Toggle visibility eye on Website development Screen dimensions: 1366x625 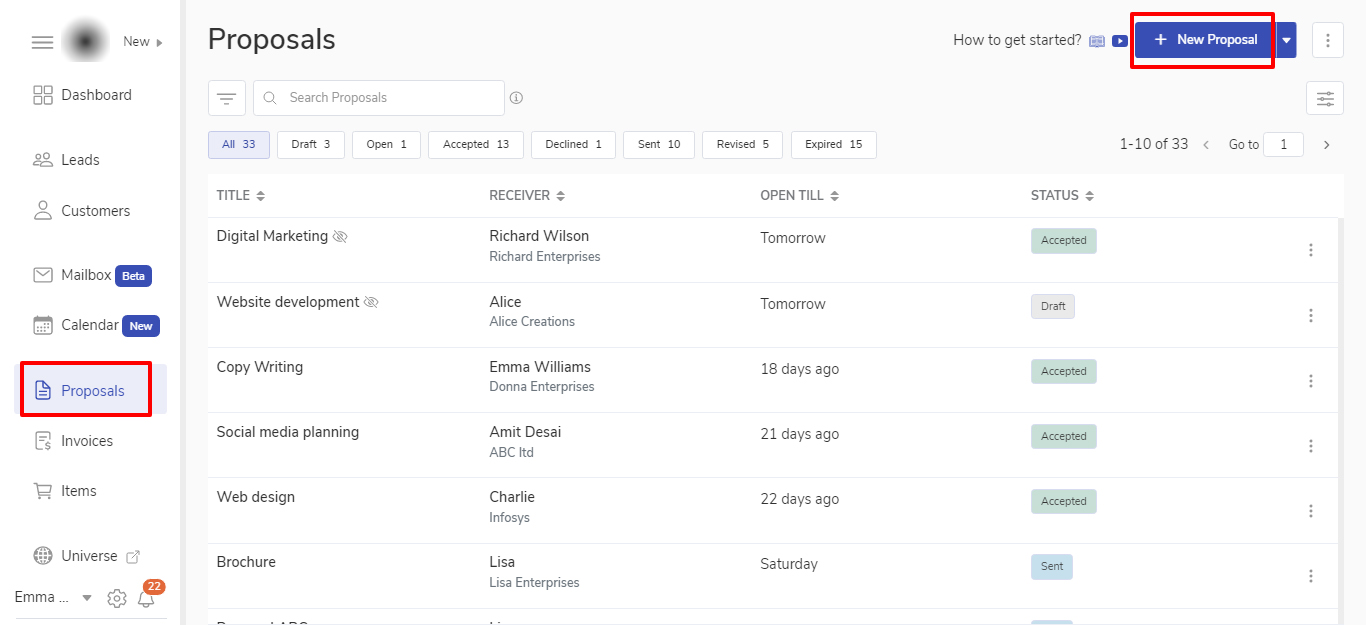[371, 302]
